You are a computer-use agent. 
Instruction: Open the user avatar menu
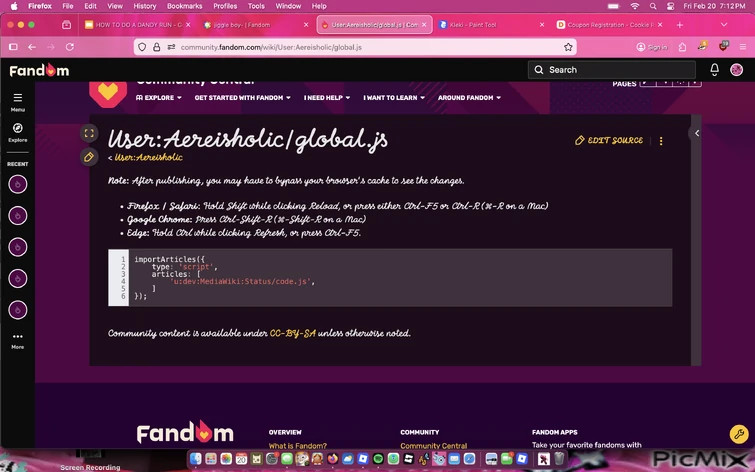[x=736, y=70]
